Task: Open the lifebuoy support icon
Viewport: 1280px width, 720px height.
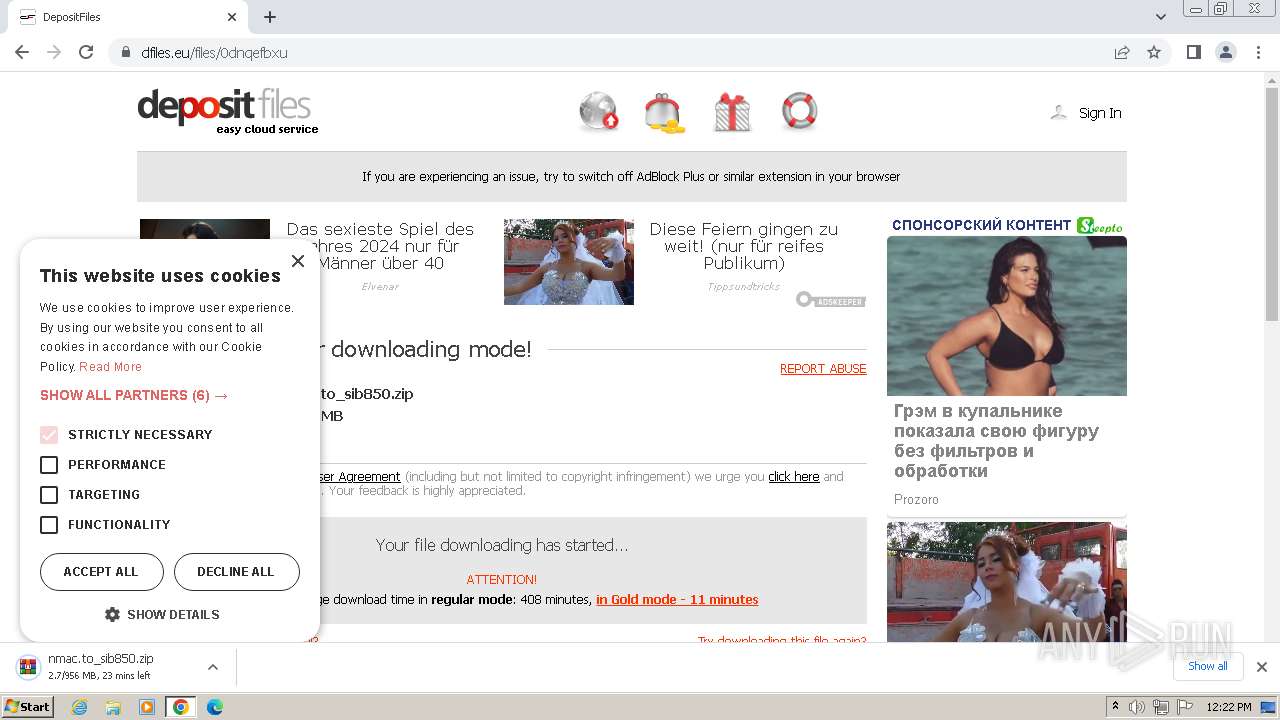Action: pyautogui.click(x=799, y=111)
